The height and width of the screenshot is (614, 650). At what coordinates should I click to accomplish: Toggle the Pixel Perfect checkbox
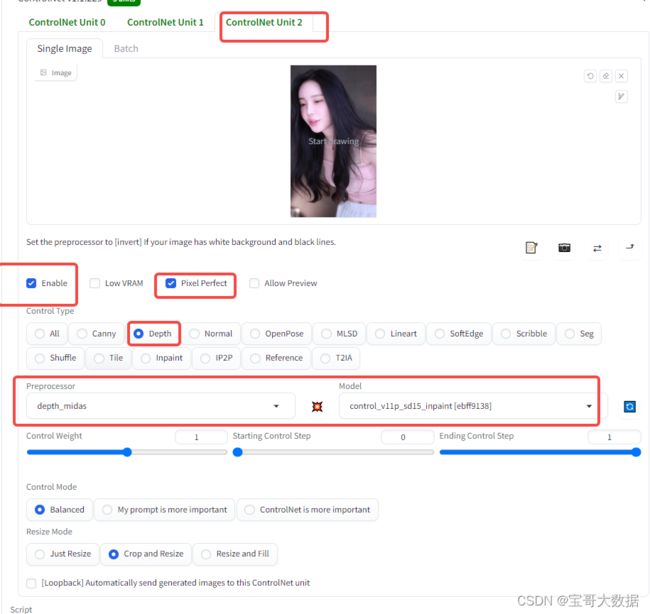coord(171,283)
